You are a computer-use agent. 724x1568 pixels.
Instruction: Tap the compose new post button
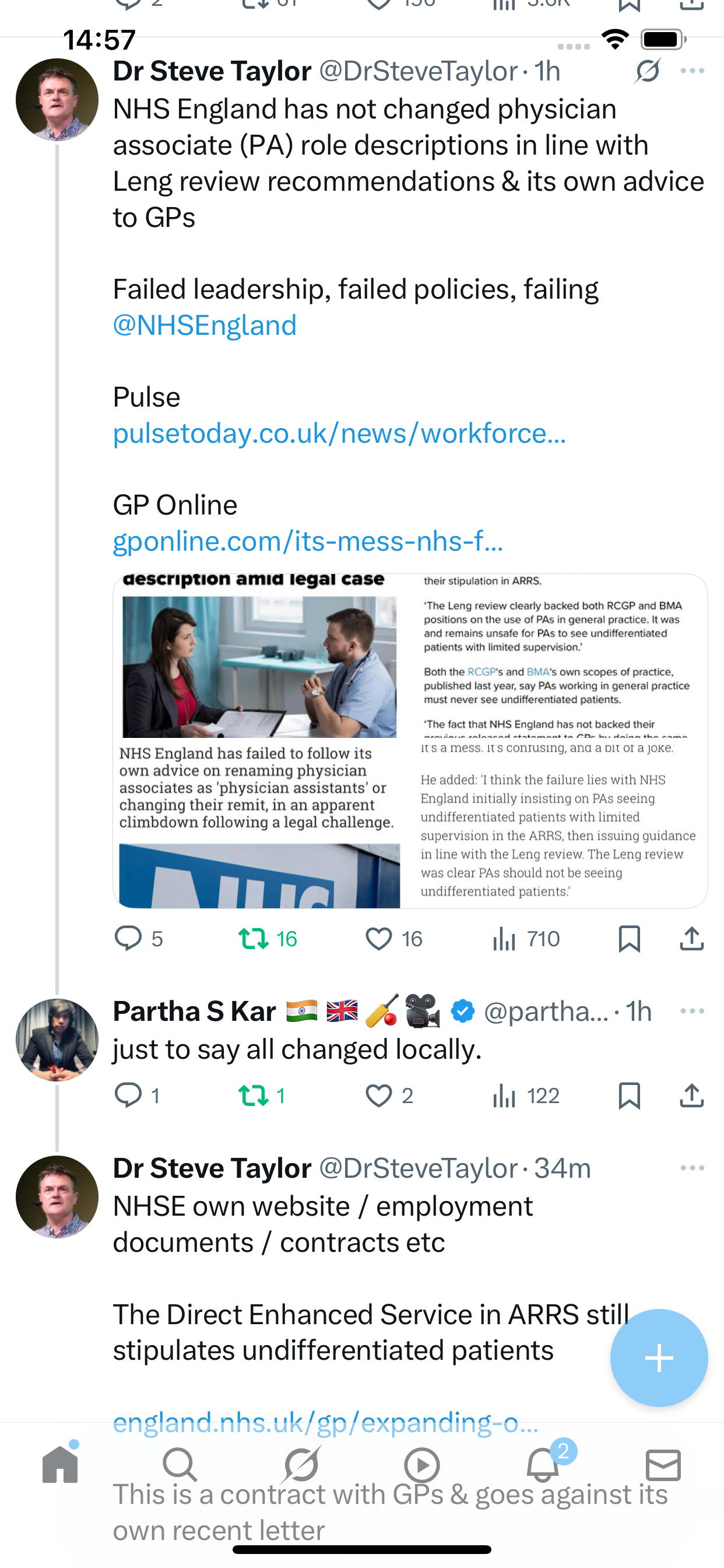(659, 1358)
